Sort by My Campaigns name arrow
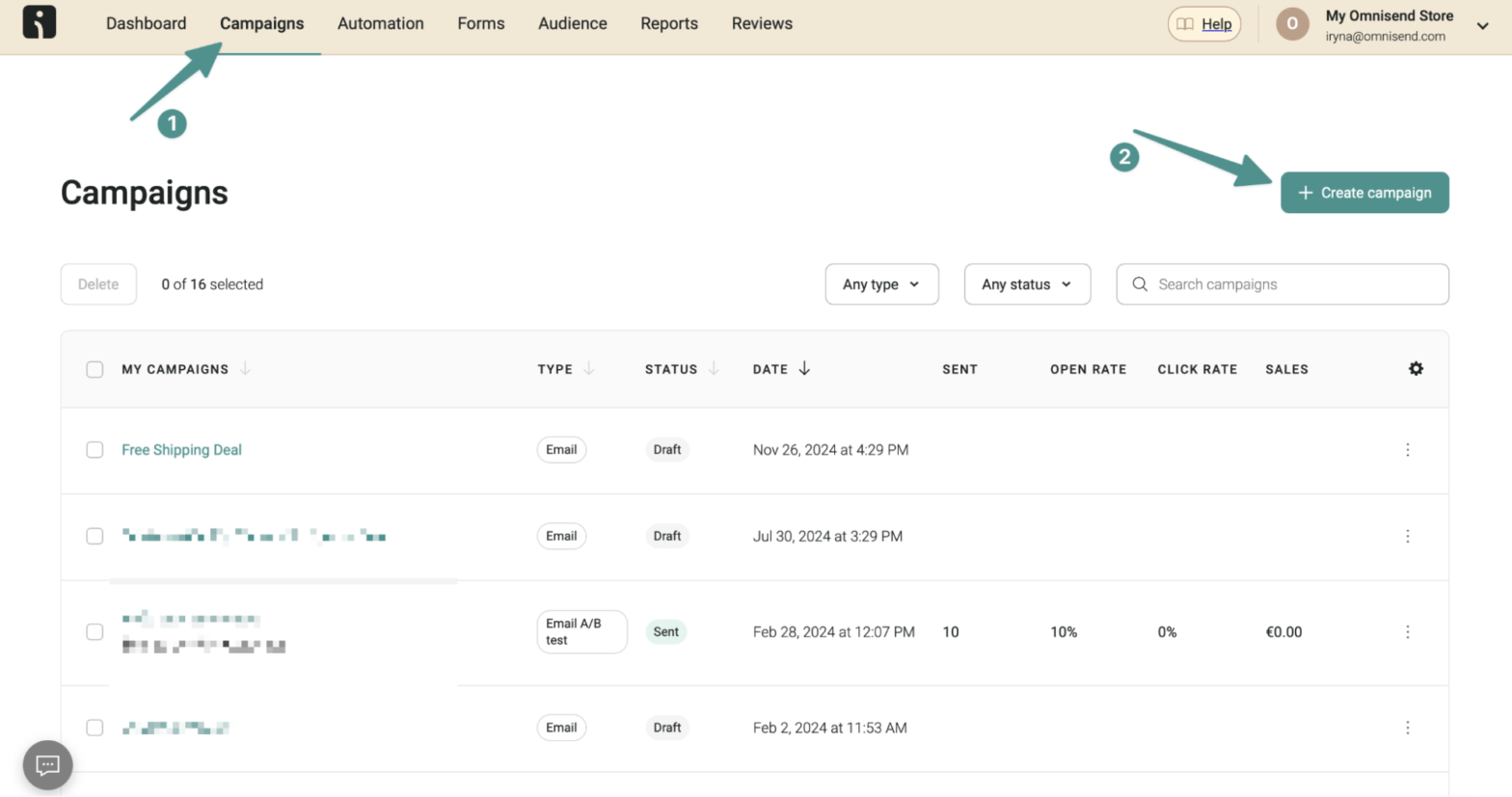Image resolution: width=1512 pixels, height=797 pixels. (x=245, y=369)
